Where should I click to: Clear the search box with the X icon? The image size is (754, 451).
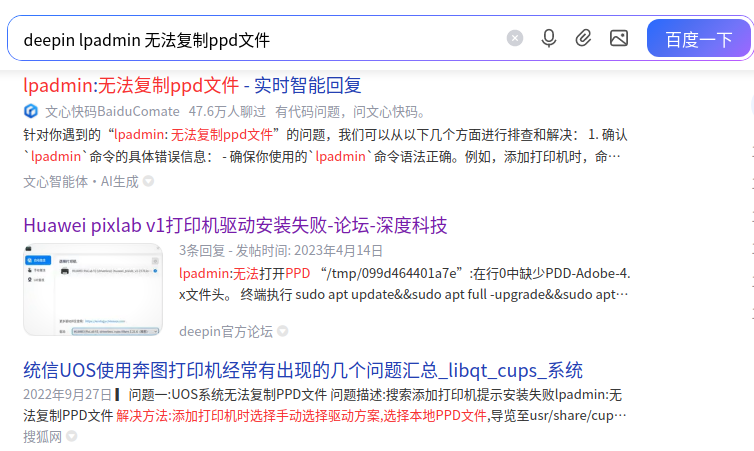coord(515,38)
